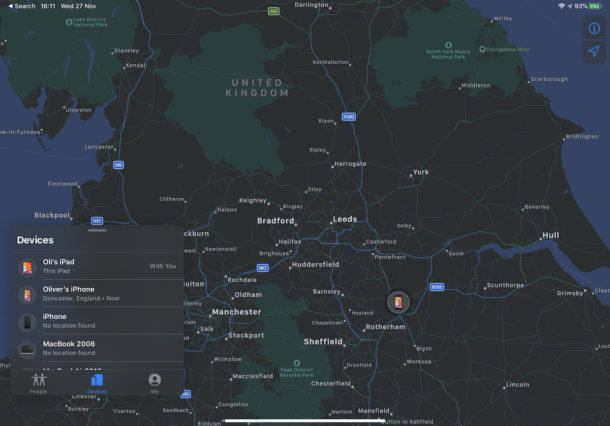Switch to the Me tab
Image resolution: width=610 pixels, height=426 pixels.
click(x=154, y=383)
